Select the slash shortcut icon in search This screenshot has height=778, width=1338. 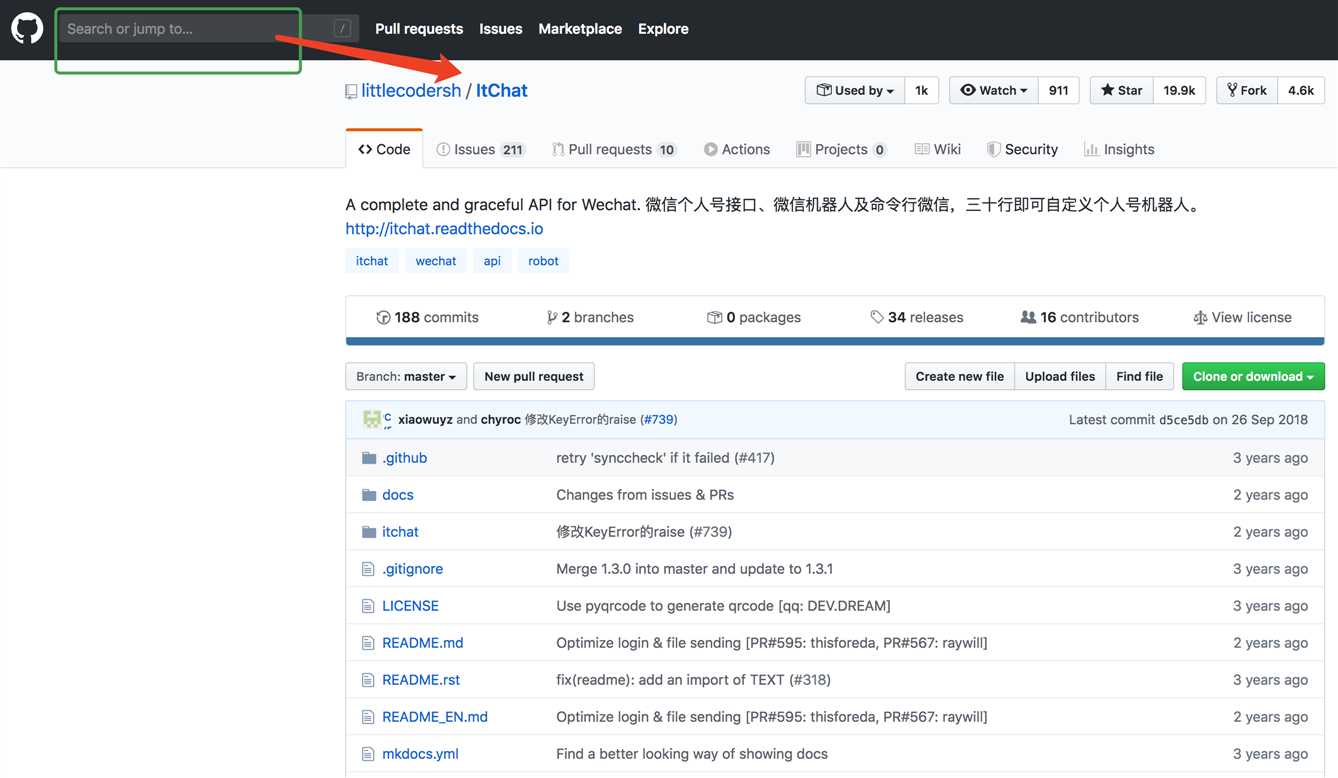point(343,29)
